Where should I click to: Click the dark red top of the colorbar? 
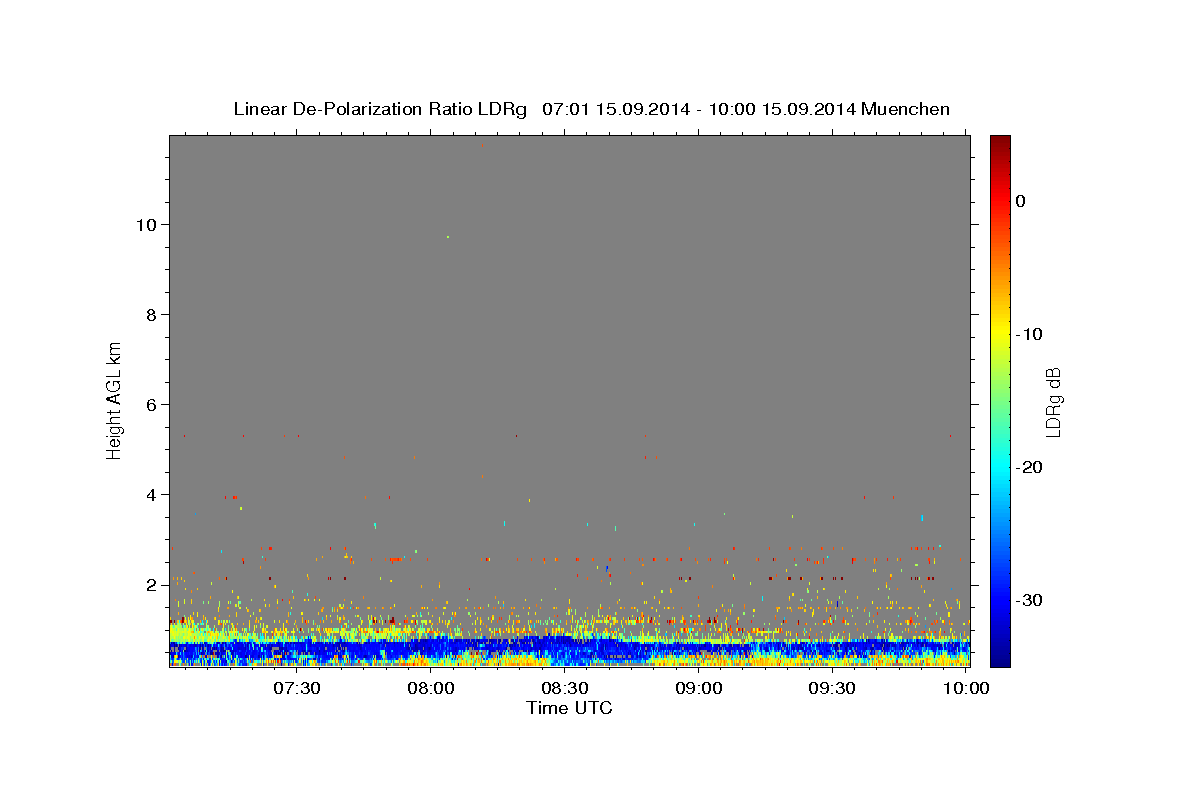coord(1000,145)
